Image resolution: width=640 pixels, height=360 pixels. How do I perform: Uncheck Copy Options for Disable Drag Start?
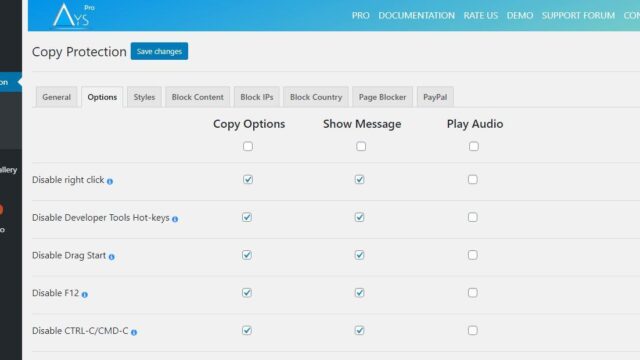247,255
